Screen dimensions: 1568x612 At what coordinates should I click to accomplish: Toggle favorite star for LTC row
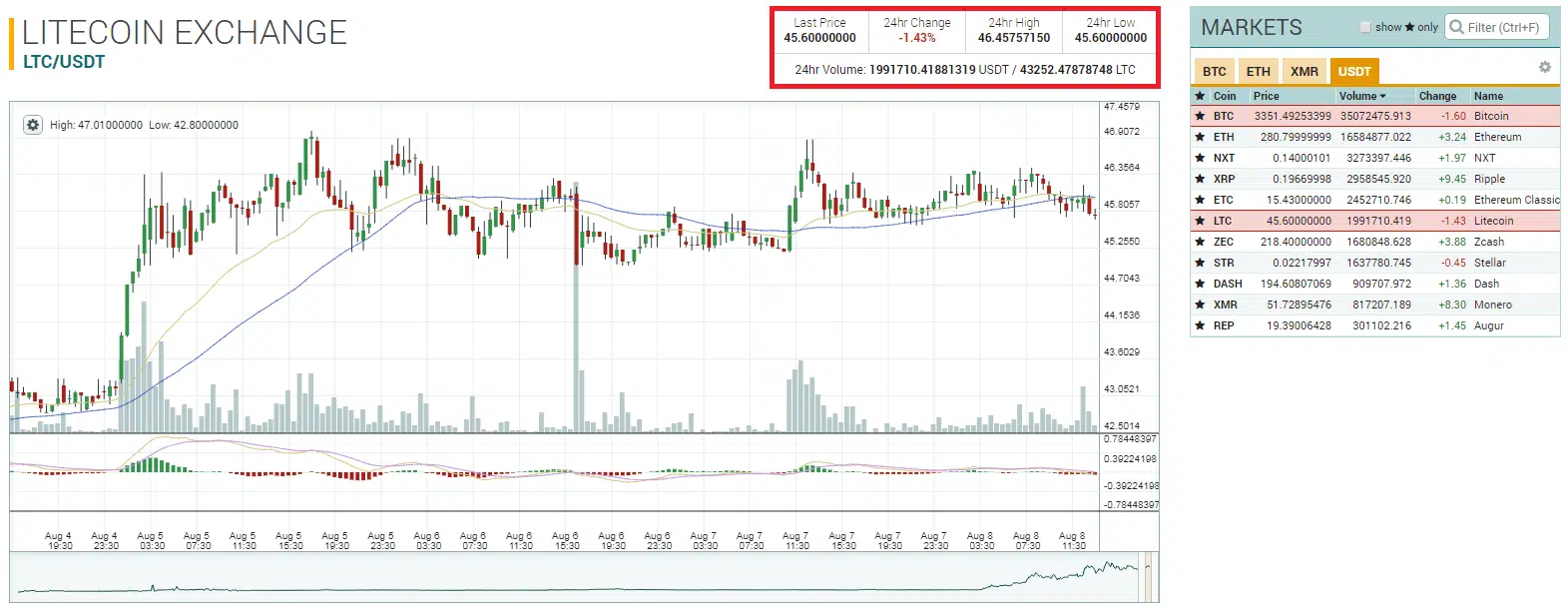coord(1200,221)
